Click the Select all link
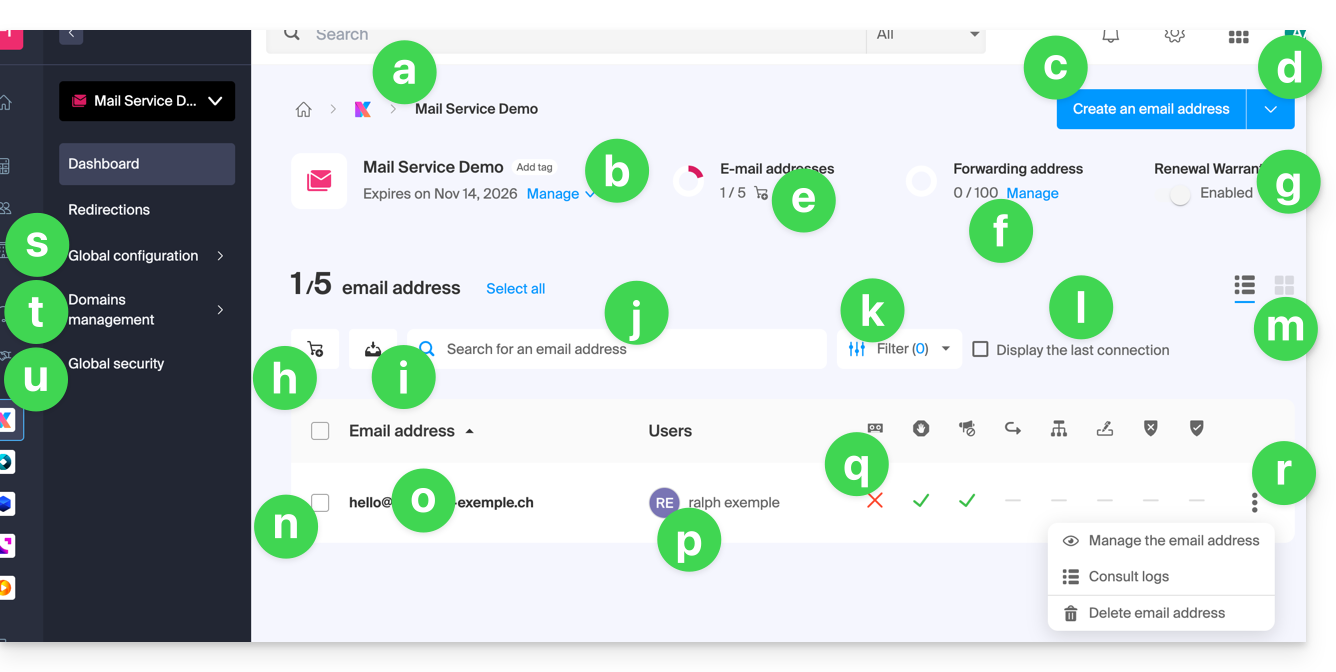This screenshot has height=672, width=1336. pyautogui.click(x=515, y=289)
